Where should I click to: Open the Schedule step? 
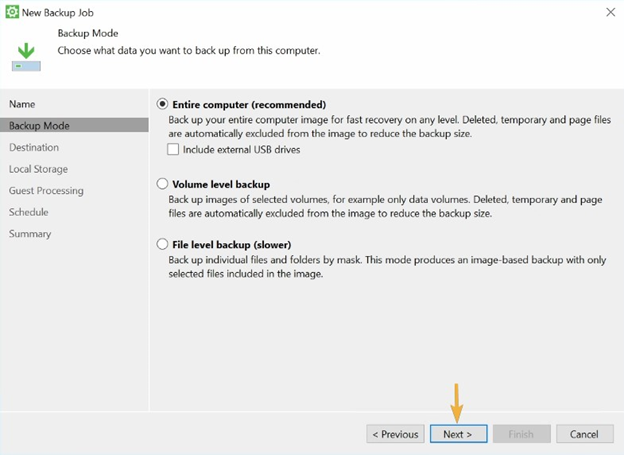tap(28, 212)
